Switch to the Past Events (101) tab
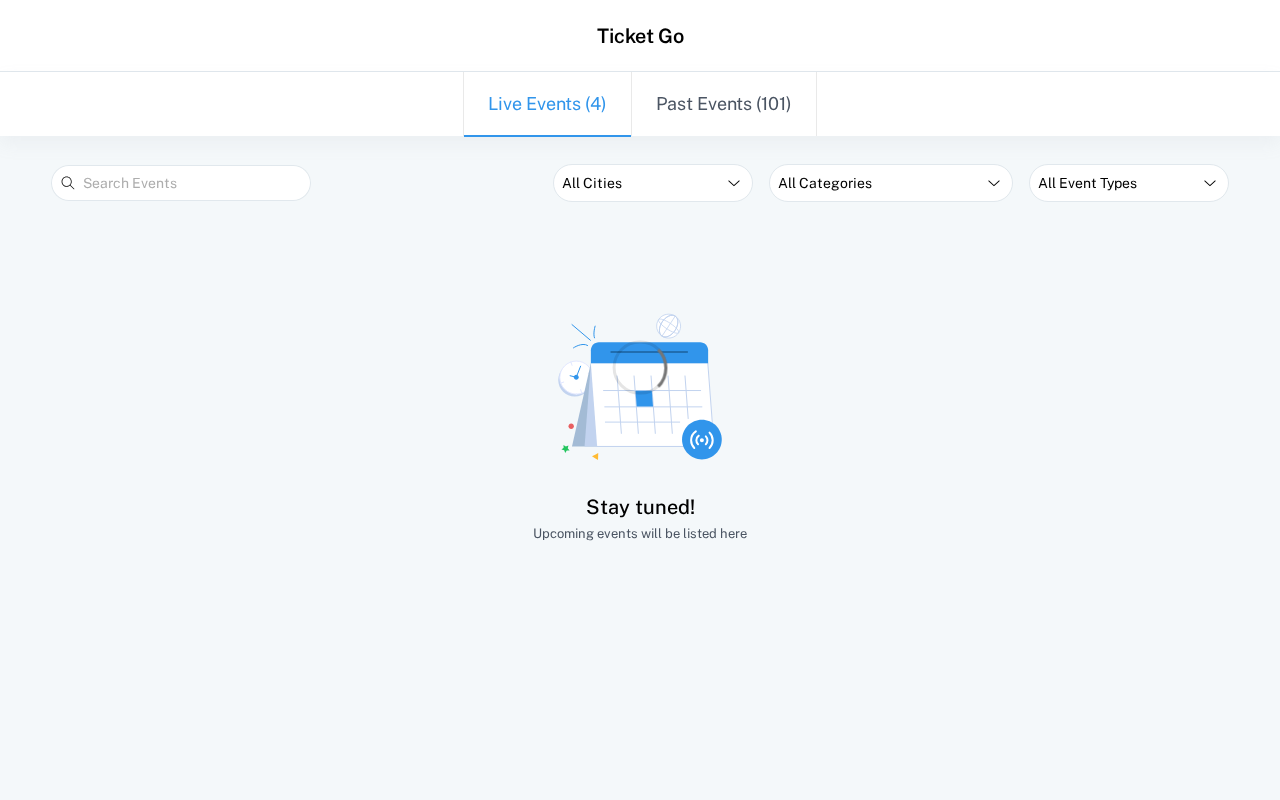This screenshot has height=800, width=1280. [724, 104]
